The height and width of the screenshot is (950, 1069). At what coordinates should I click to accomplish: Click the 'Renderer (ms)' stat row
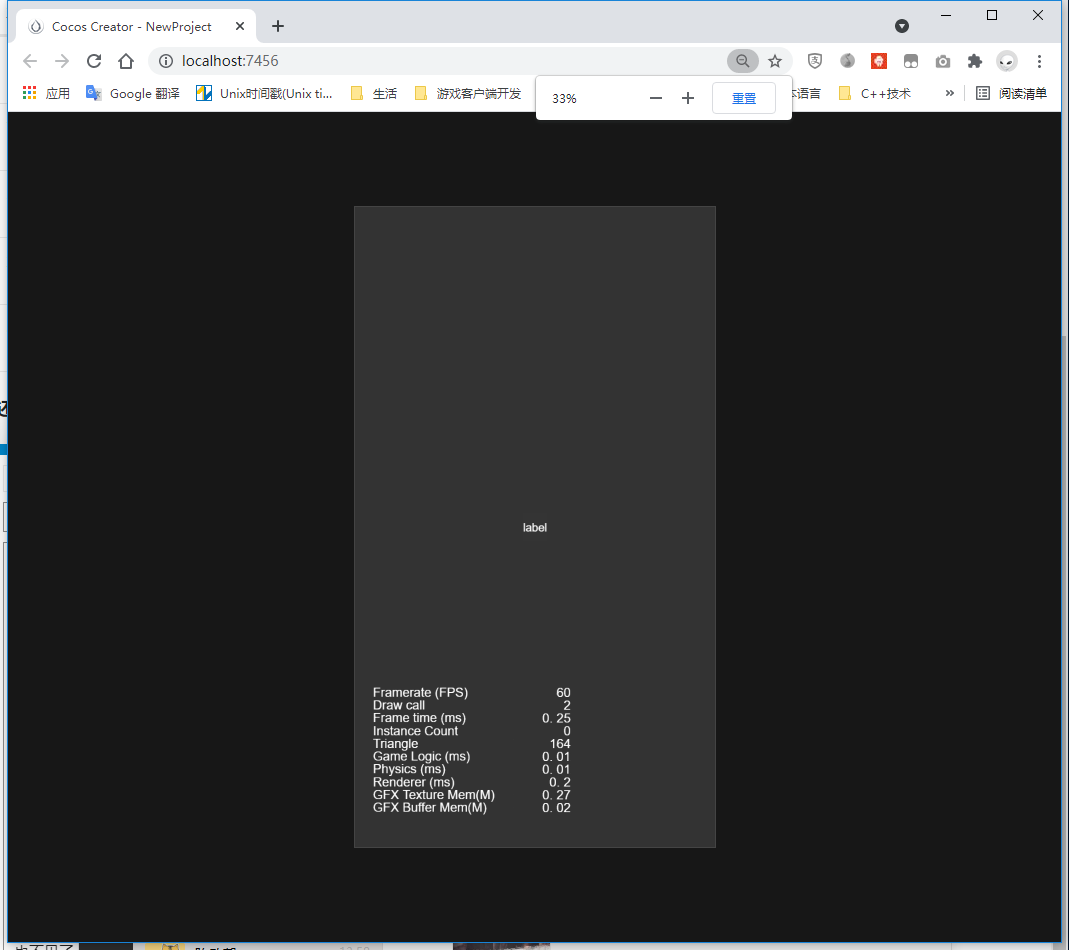471,782
